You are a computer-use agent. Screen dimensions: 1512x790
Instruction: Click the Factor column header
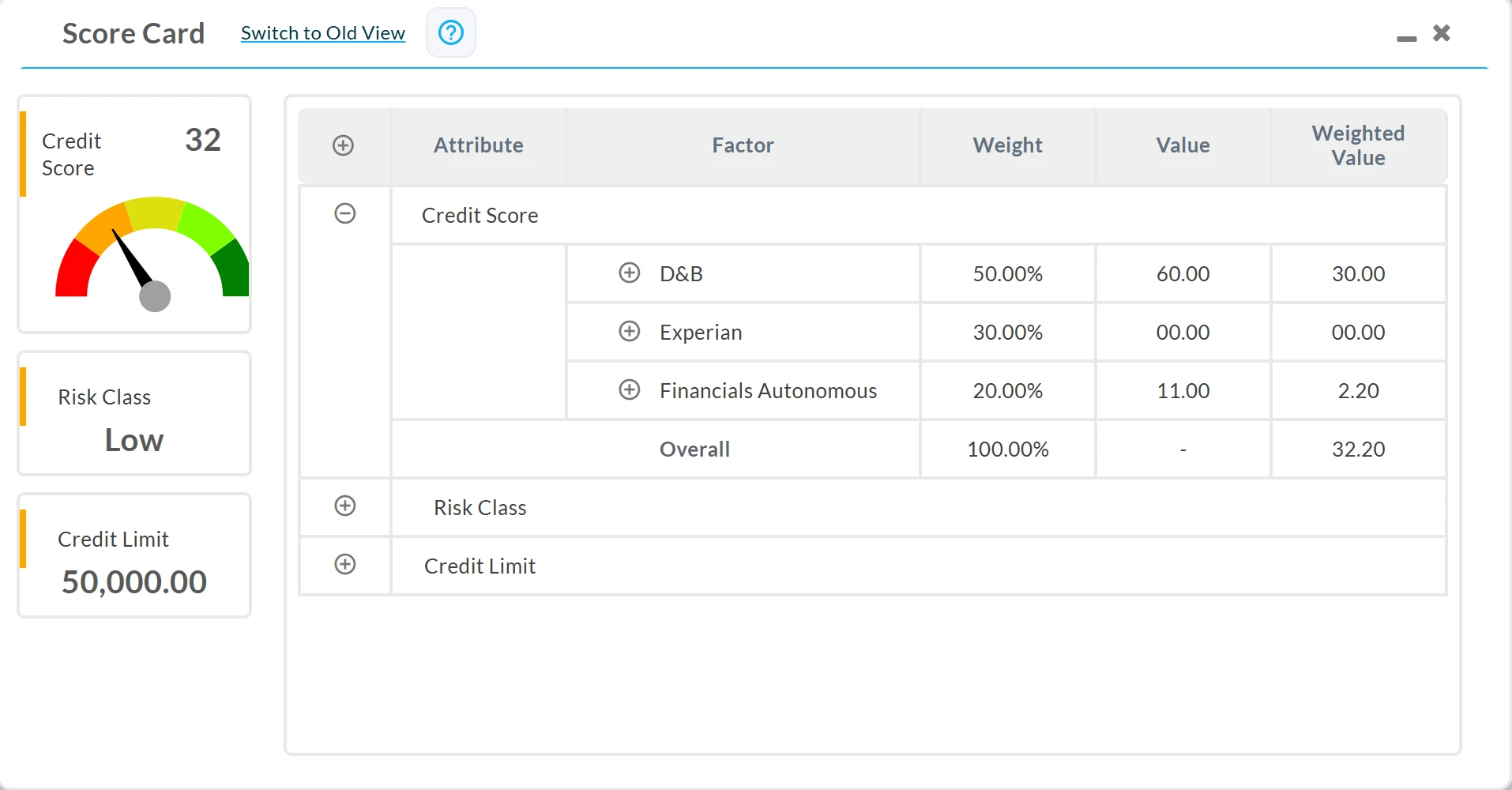pyautogui.click(x=743, y=145)
